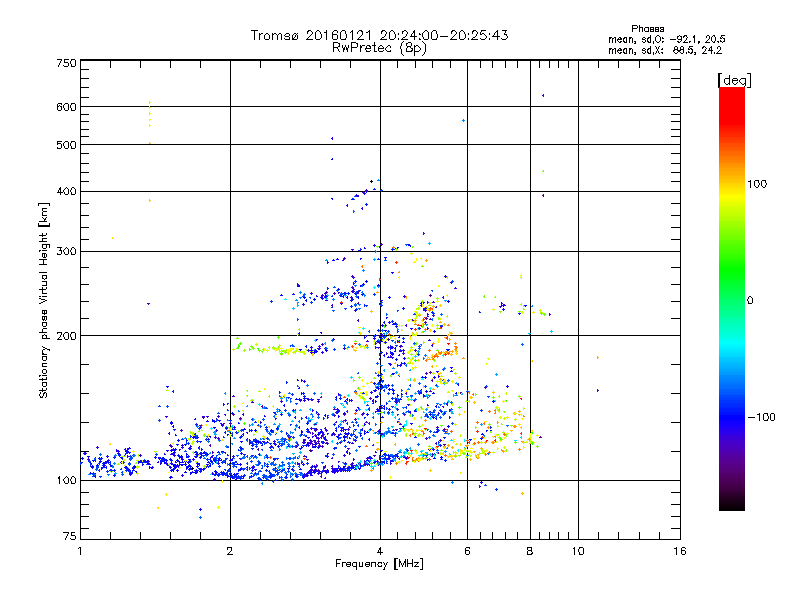Click the "Stationary phase Virtual Height [km]" axis label

pyautogui.click(x=44, y=301)
